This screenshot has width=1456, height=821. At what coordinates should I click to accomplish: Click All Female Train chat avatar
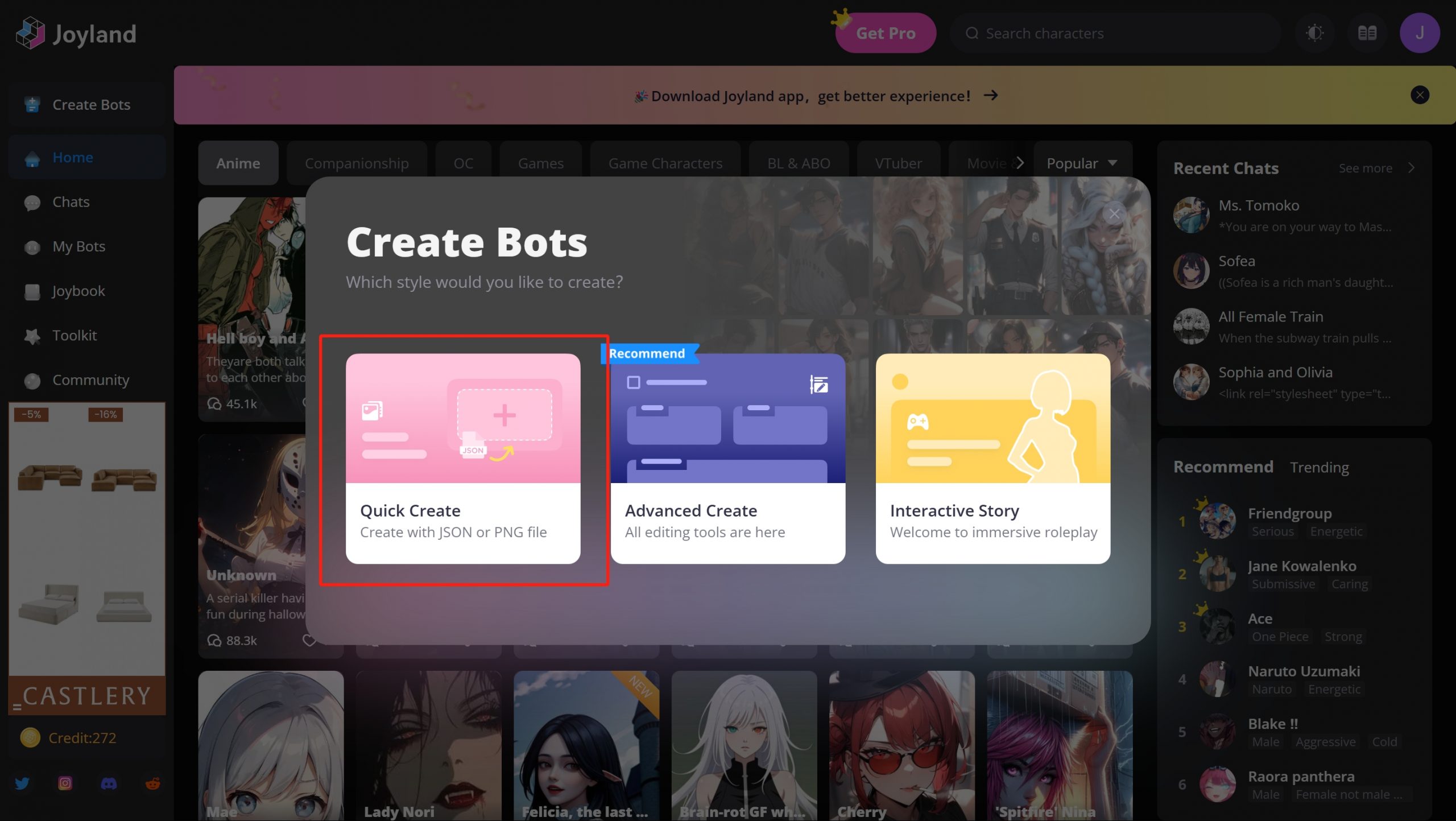pos(1191,327)
